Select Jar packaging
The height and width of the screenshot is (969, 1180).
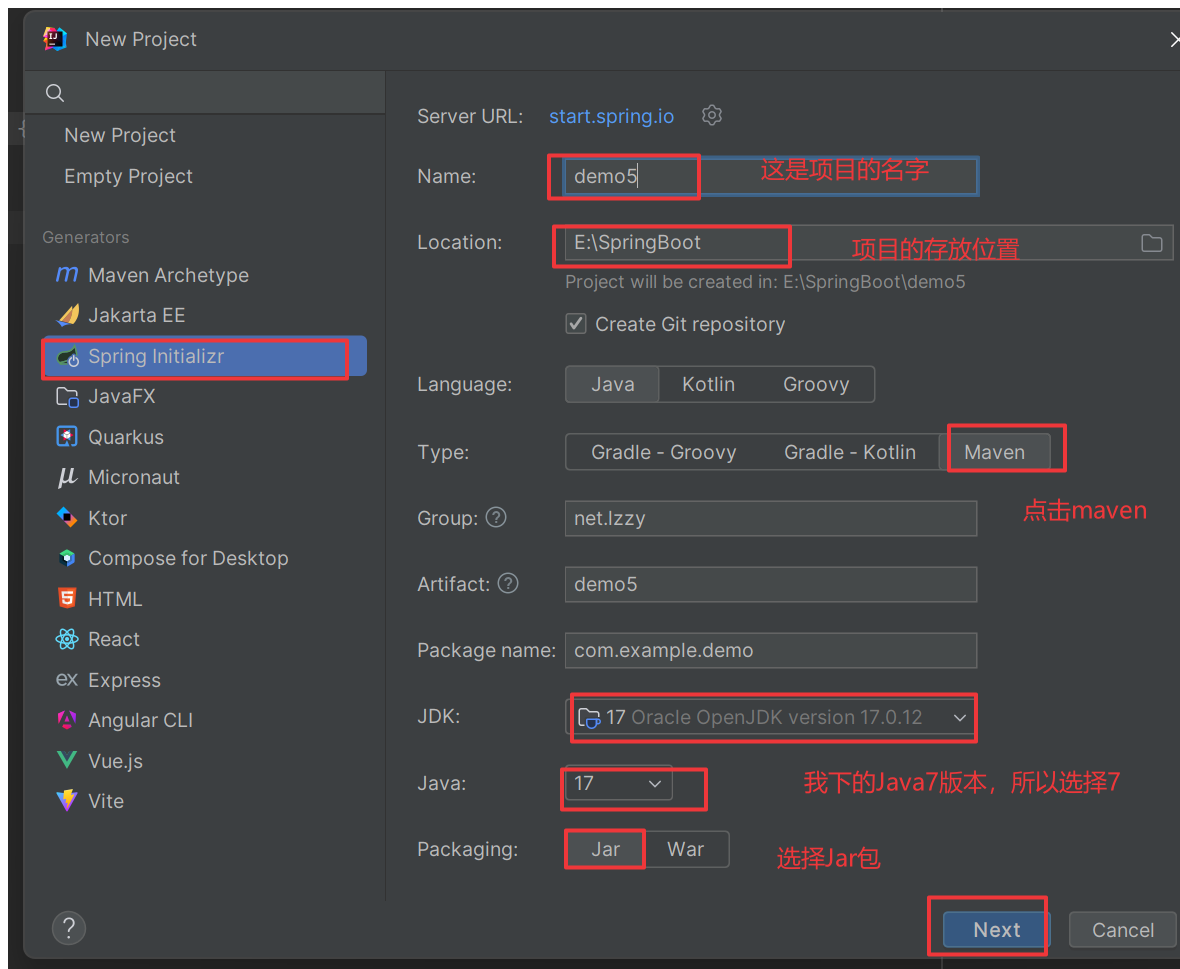click(605, 849)
